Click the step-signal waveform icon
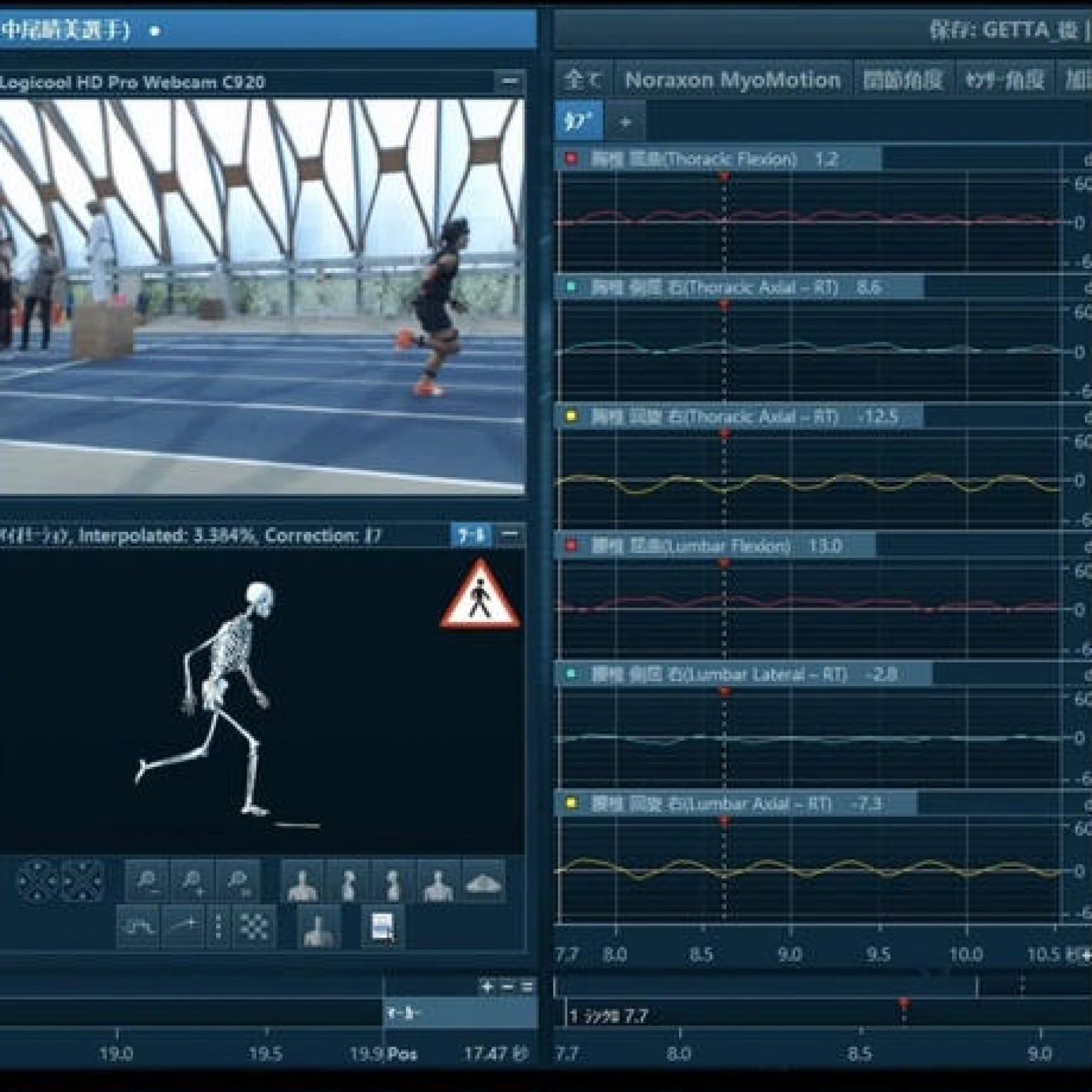Image resolution: width=1092 pixels, height=1092 pixels. [138, 926]
